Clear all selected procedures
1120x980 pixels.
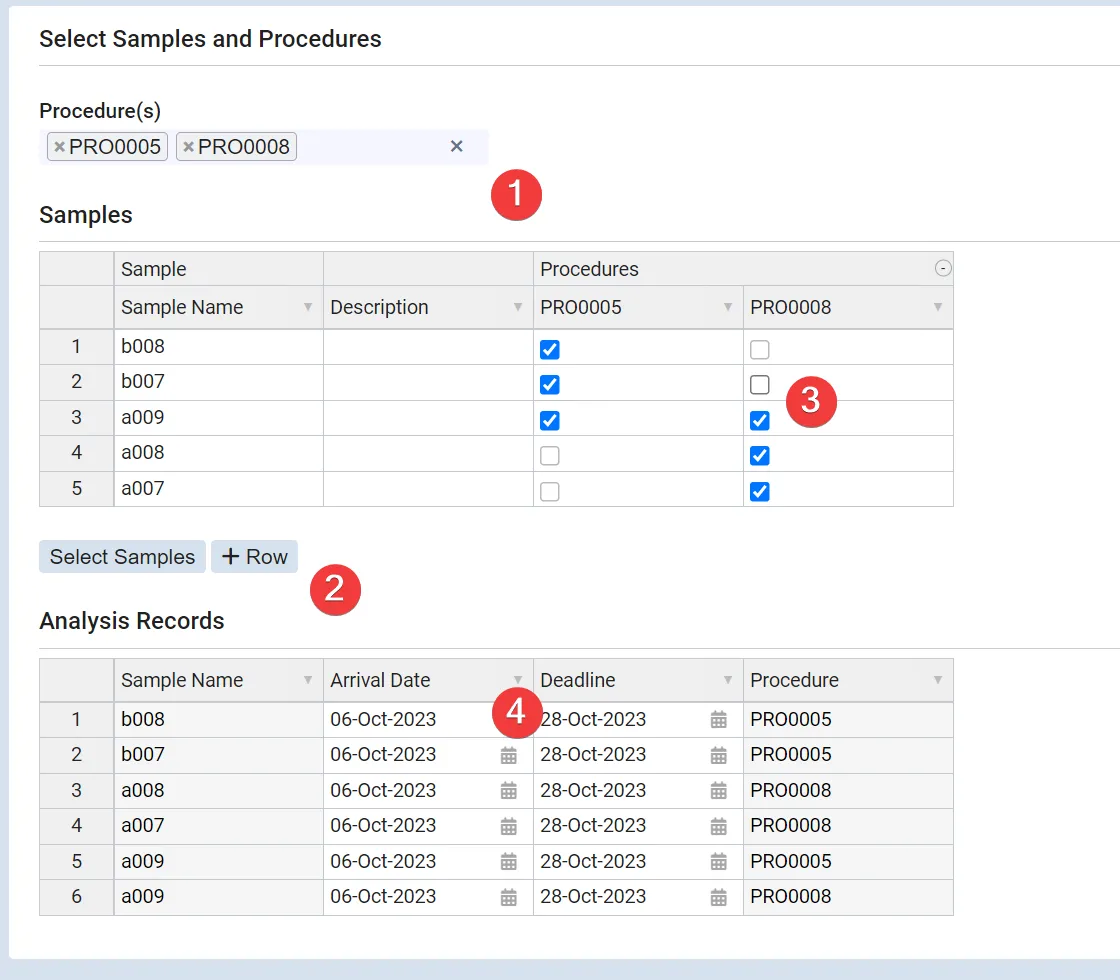click(x=456, y=147)
